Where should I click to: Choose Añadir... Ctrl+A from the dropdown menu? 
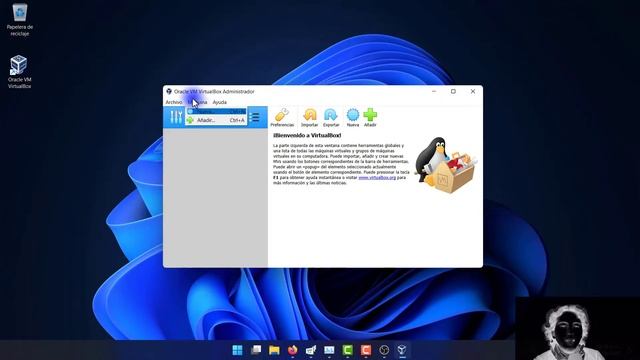coord(216,120)
